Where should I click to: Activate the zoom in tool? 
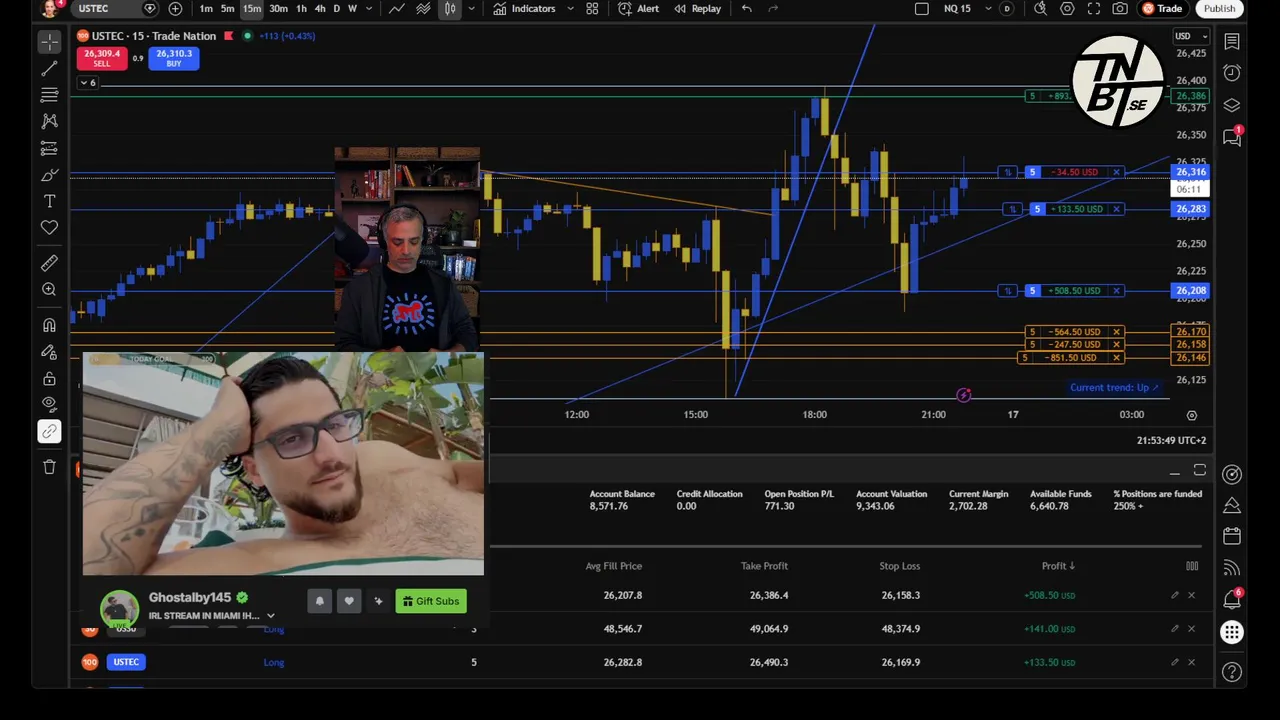coord(49,289)
